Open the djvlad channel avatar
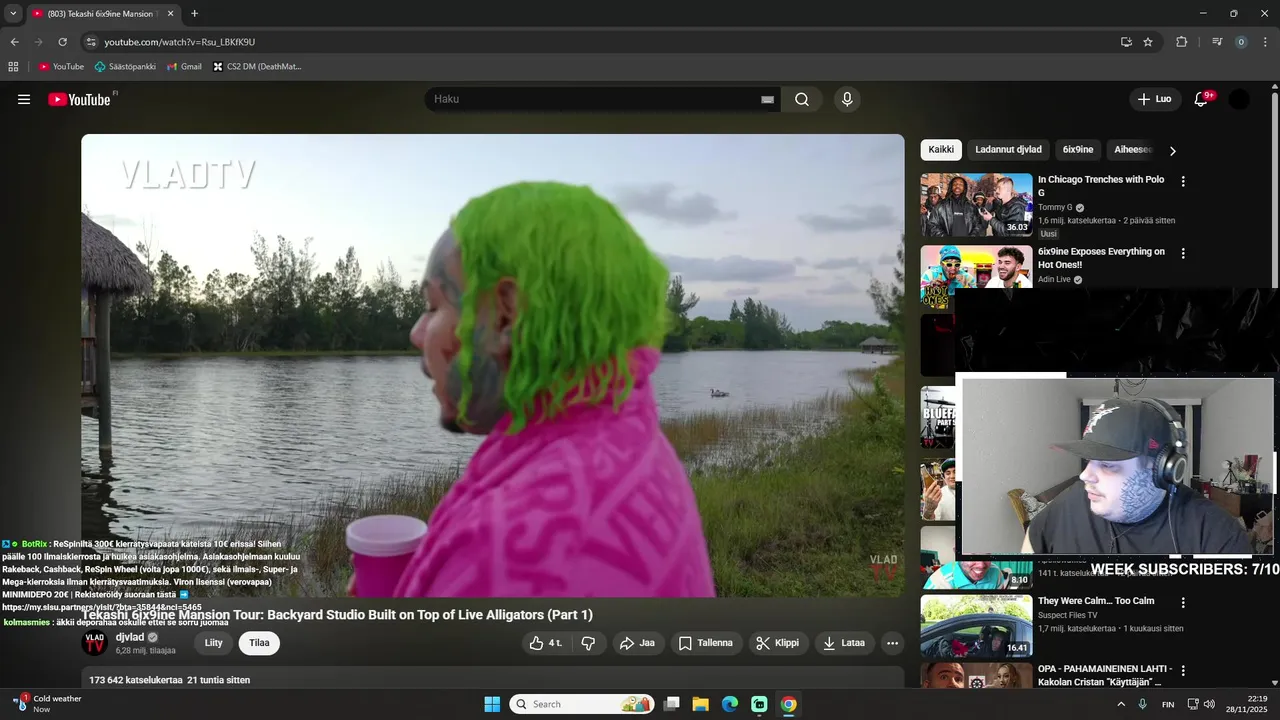Image resolution: width=1280 pixels, height=720 pixels. click(94, 643)
